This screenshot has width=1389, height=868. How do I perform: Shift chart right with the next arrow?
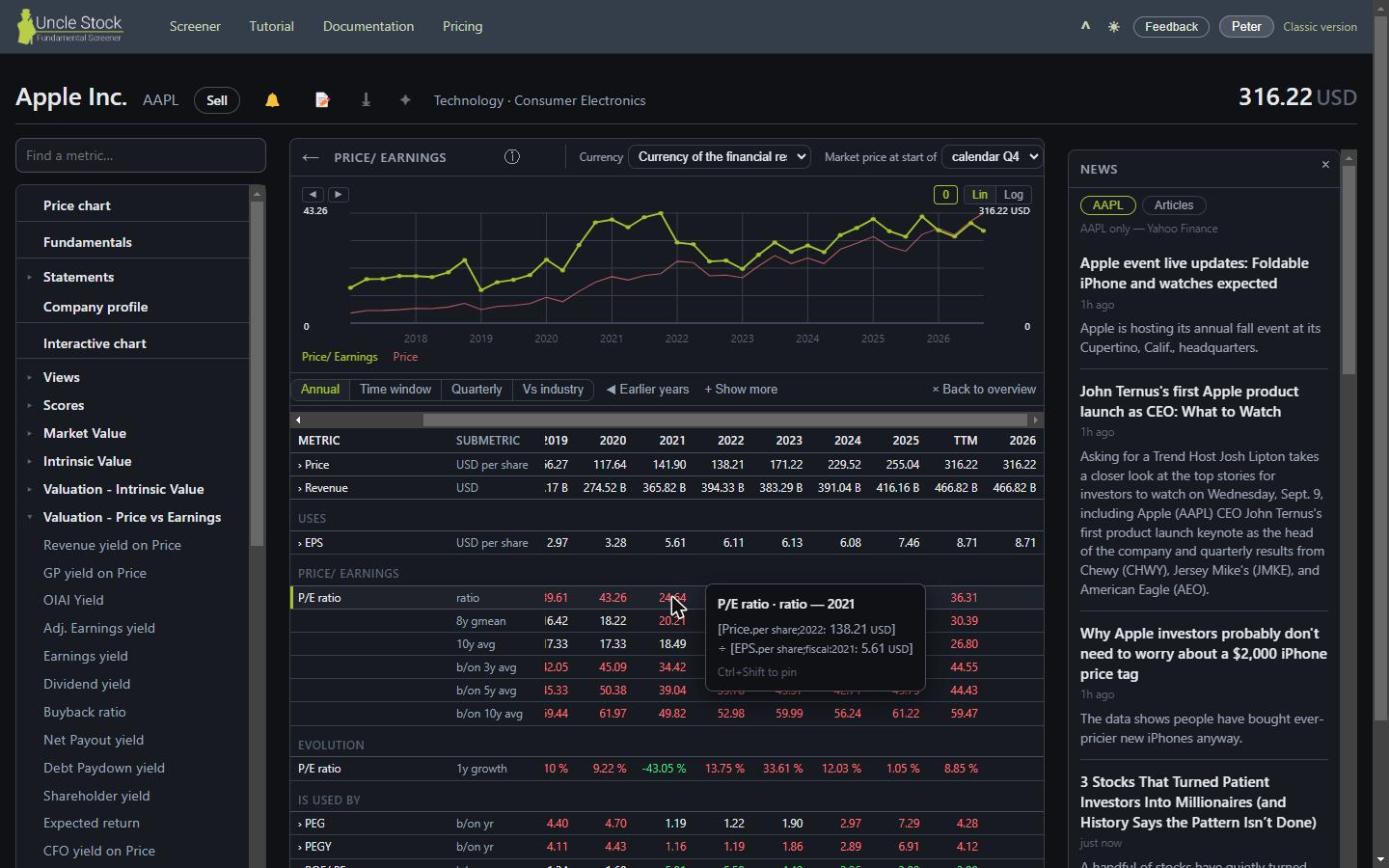pyautogui.click(x=338, y=195)
